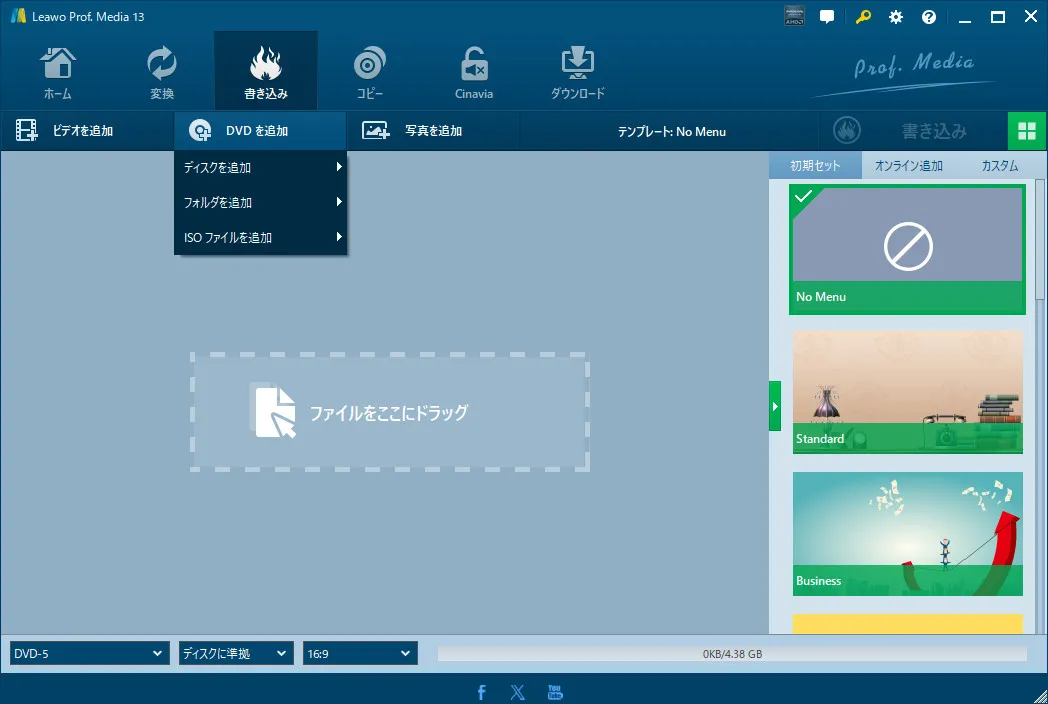1048x704 pixels.
Task: Open the ダウンロード download module
Action: 577,72
